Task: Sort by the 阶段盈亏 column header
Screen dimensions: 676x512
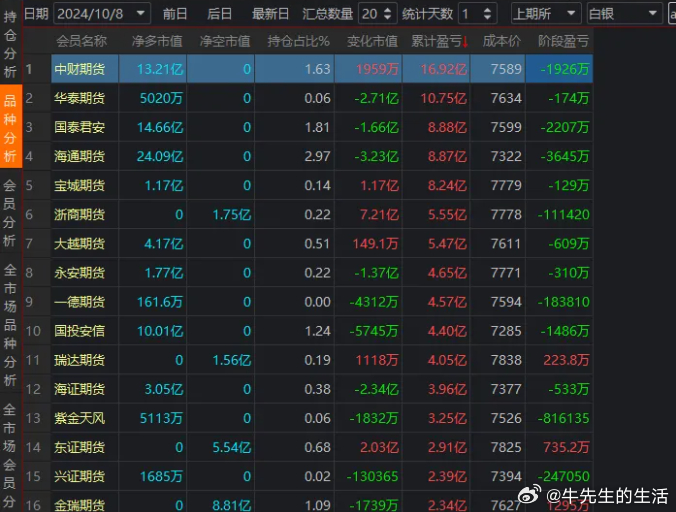Action: tap(563, 41)
